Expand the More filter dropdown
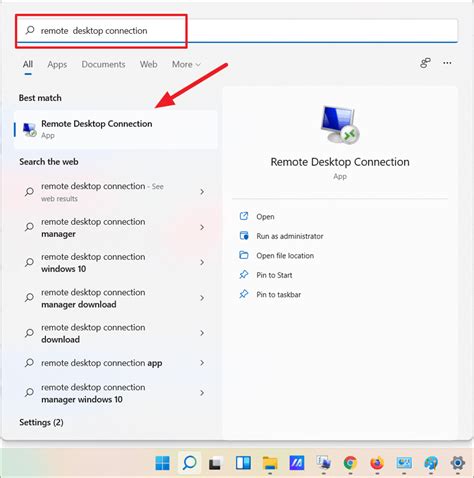 click(186, 64)
